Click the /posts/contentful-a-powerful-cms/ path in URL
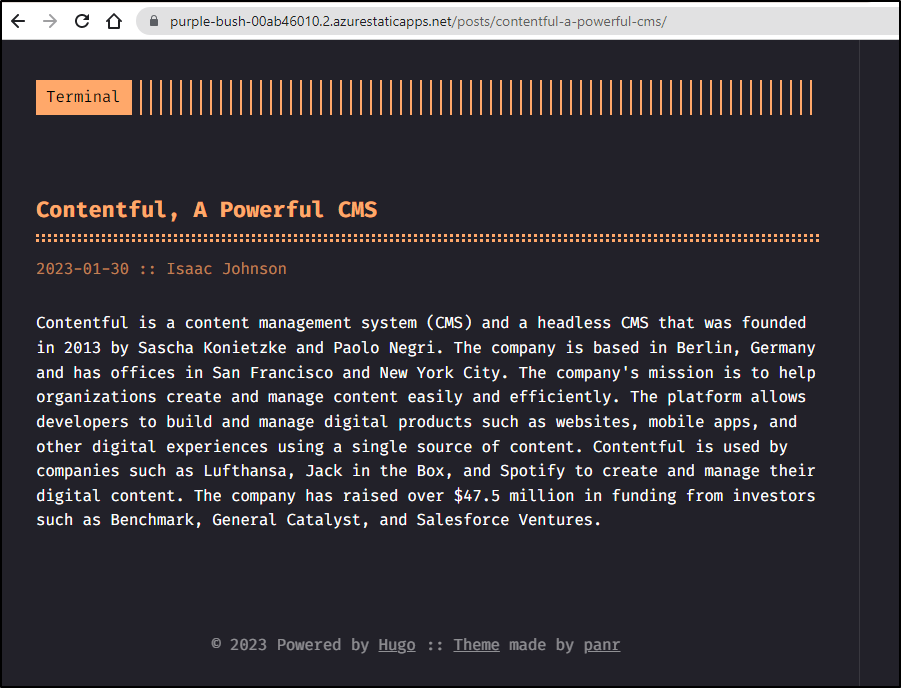Viewport: 901px width, 688px height. (560, 21)
